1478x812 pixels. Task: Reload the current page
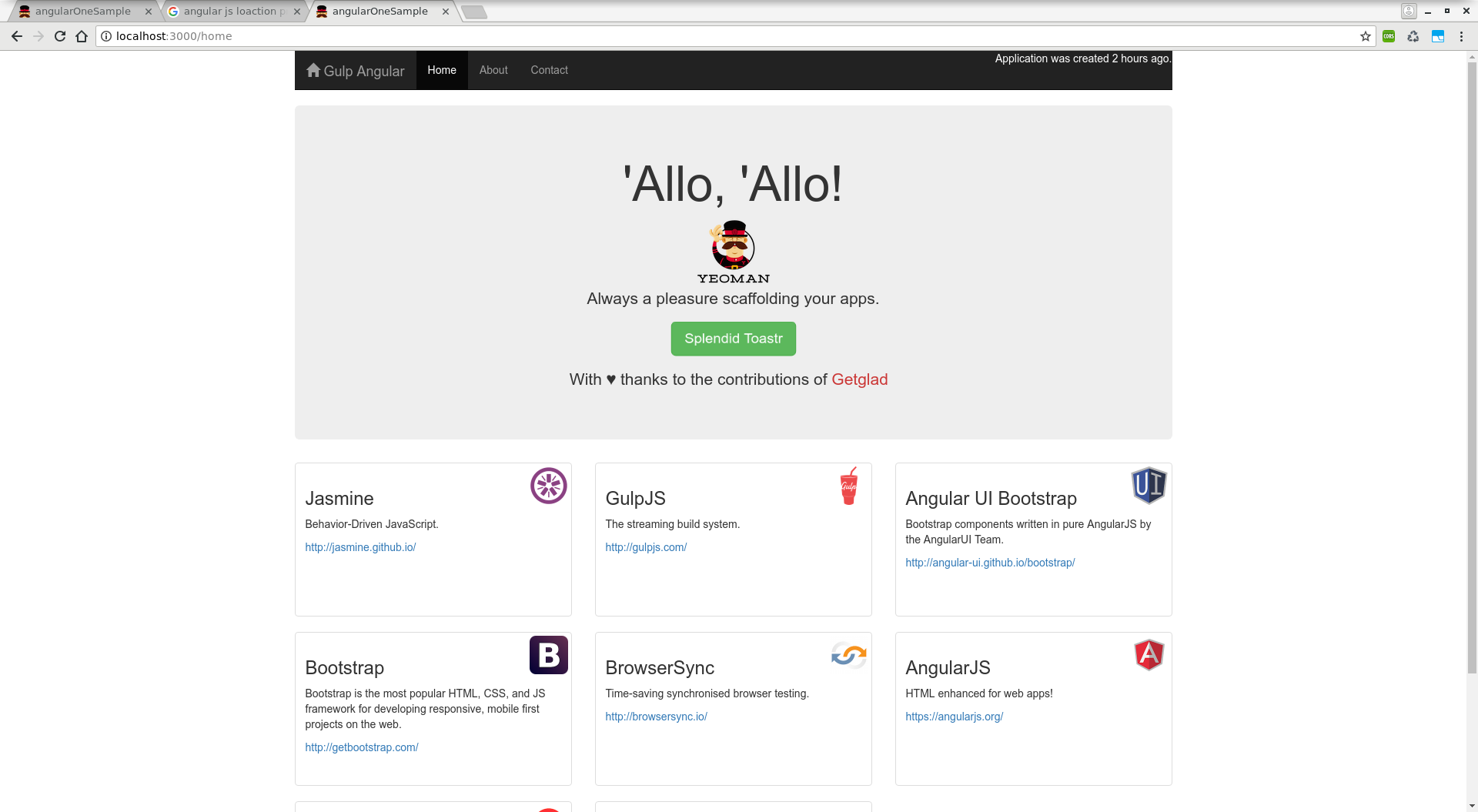click(60, 36)
